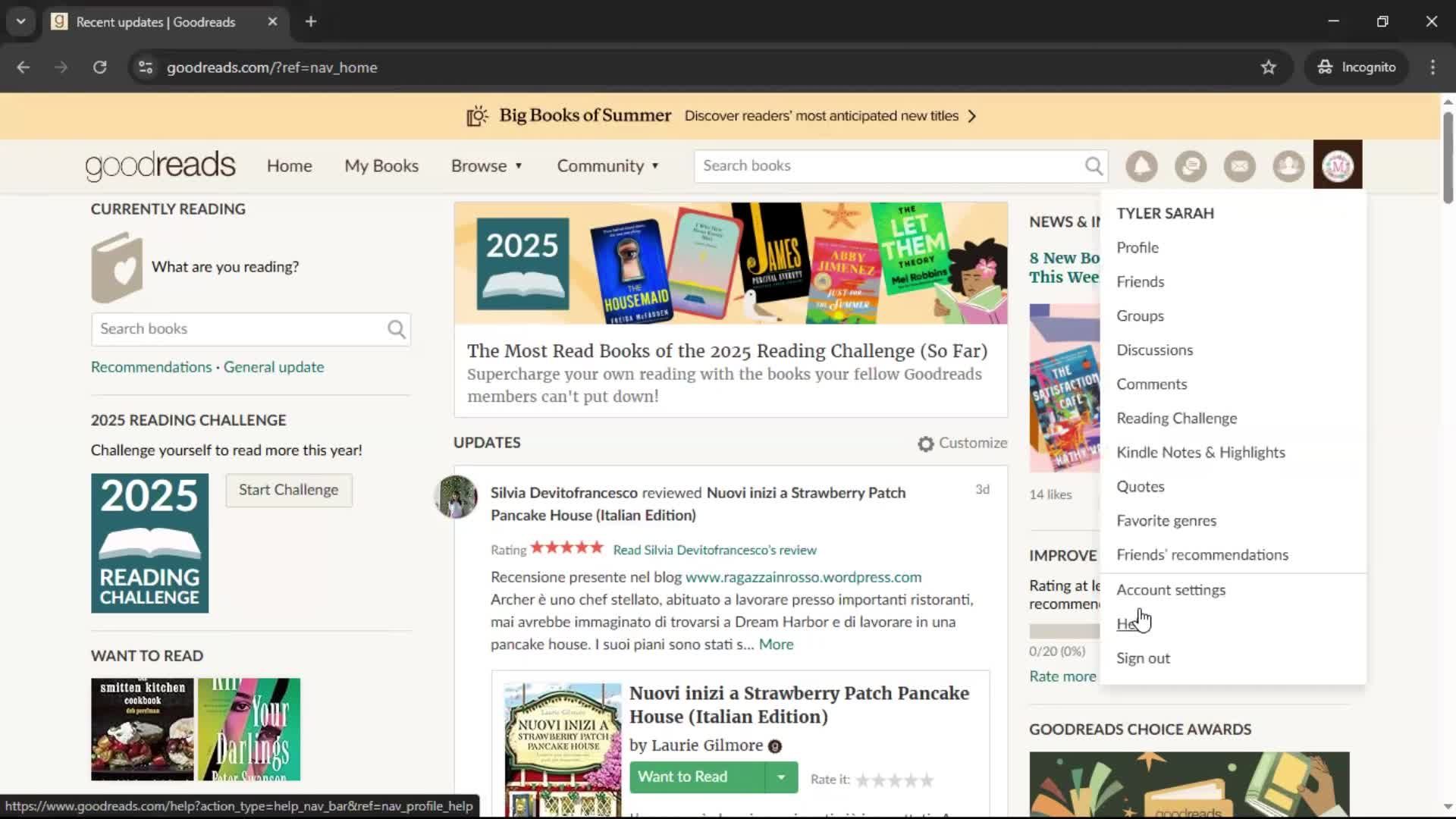Click the profile avatar icon
The height and width of the screenshot is (819, 1456).
(x=1338, y=165)
